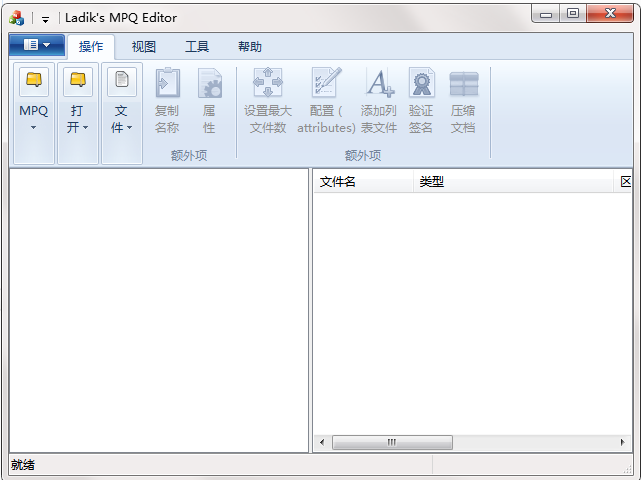Click the MPQ folder icon in ribbon
This screenshot has width=641, height=480.
coord(34,80)
